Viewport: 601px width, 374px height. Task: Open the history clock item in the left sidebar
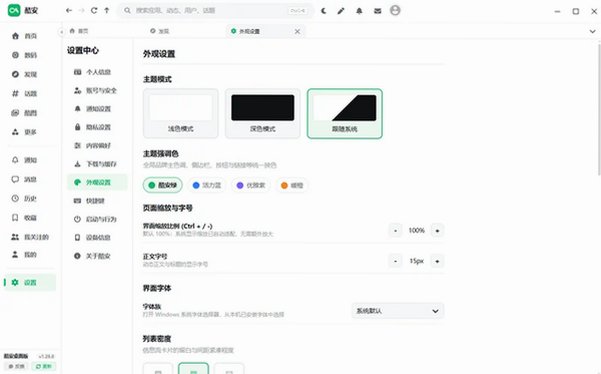pyautogui.click(x=25, y=198)
